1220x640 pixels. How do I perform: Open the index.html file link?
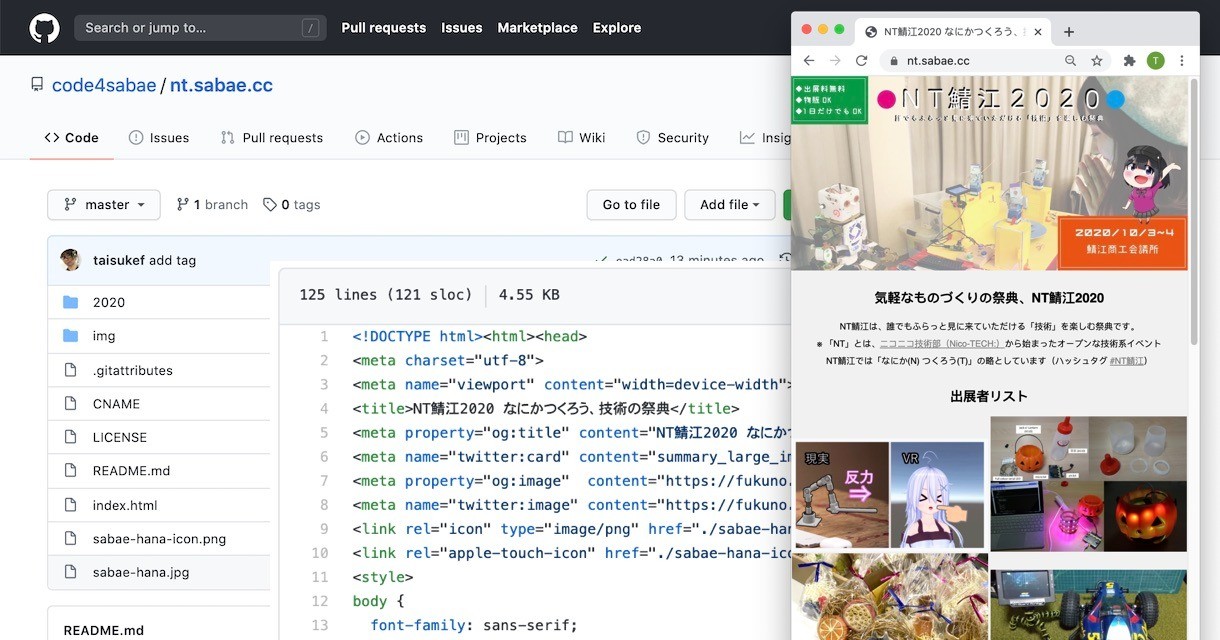125,505
